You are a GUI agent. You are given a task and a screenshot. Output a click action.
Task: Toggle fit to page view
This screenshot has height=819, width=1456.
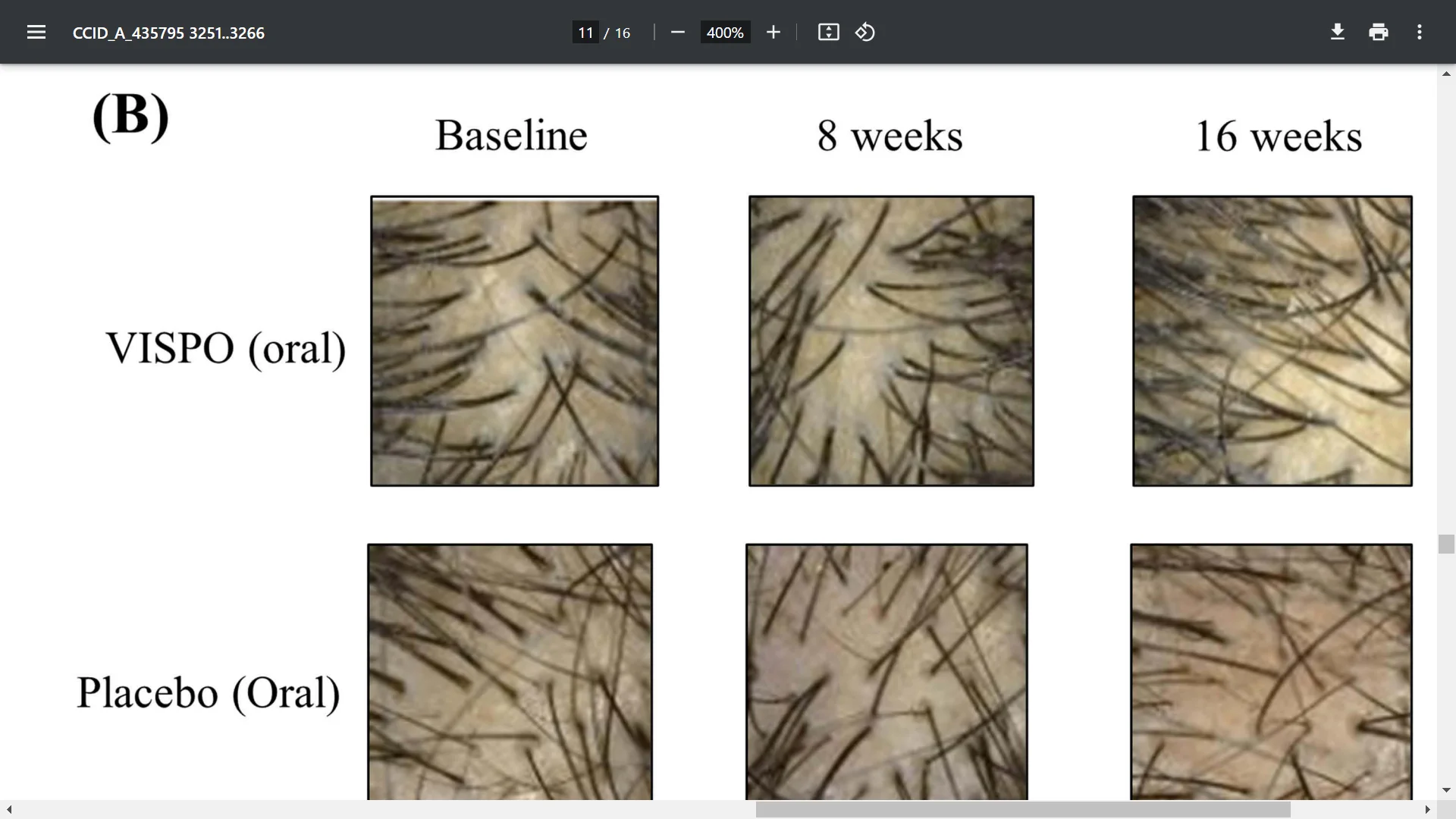point(828,32)
